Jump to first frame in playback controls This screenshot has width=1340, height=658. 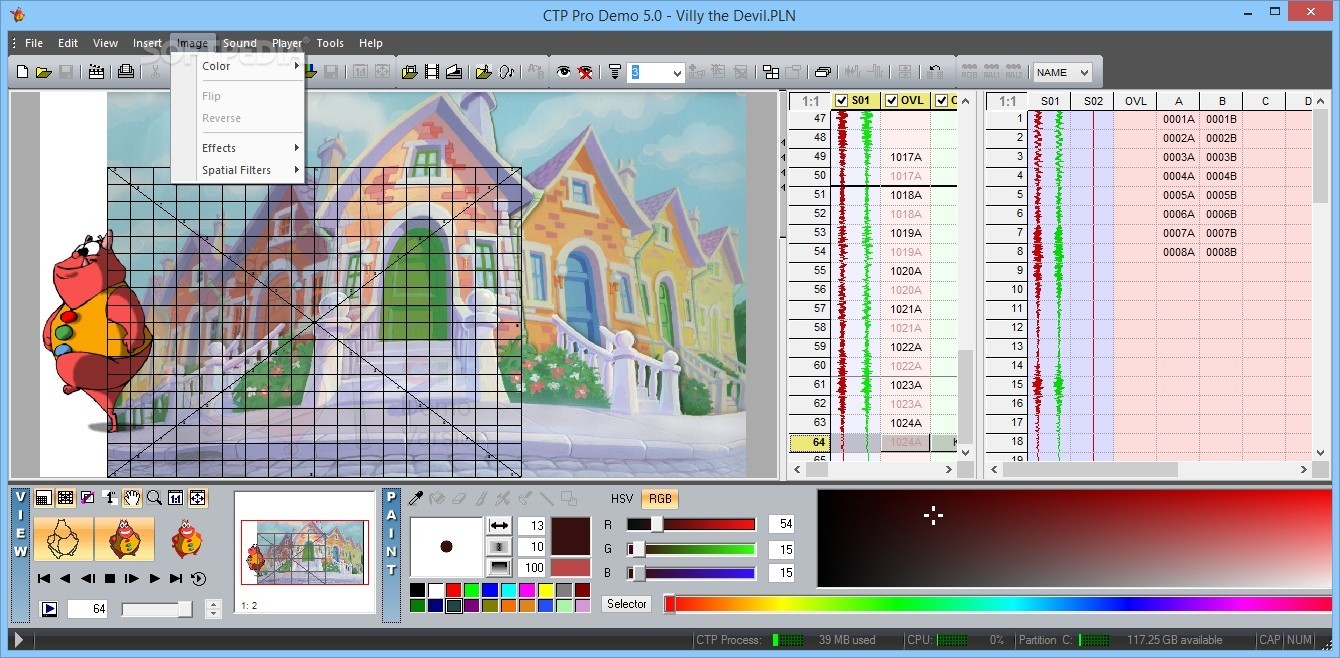[43, 578]
